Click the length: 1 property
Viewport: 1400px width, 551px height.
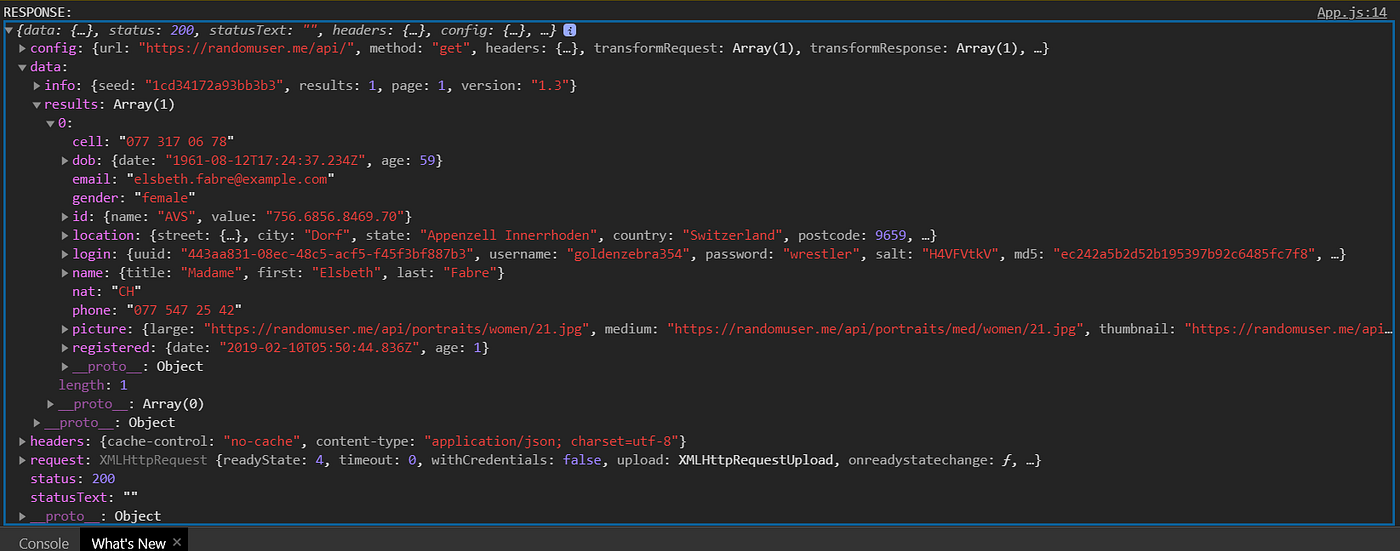tap(94, 385)
